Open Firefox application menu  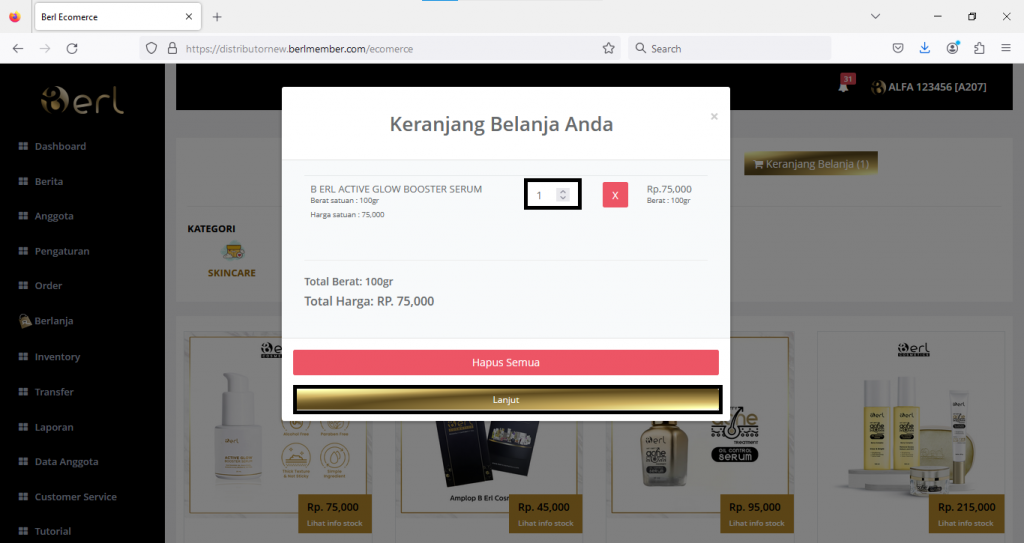(1006, 48)
